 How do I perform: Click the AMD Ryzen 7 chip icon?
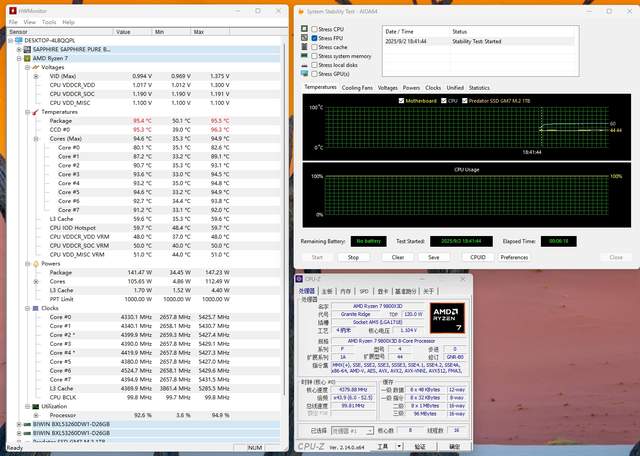pyautogui.click(x=27, y=58)
